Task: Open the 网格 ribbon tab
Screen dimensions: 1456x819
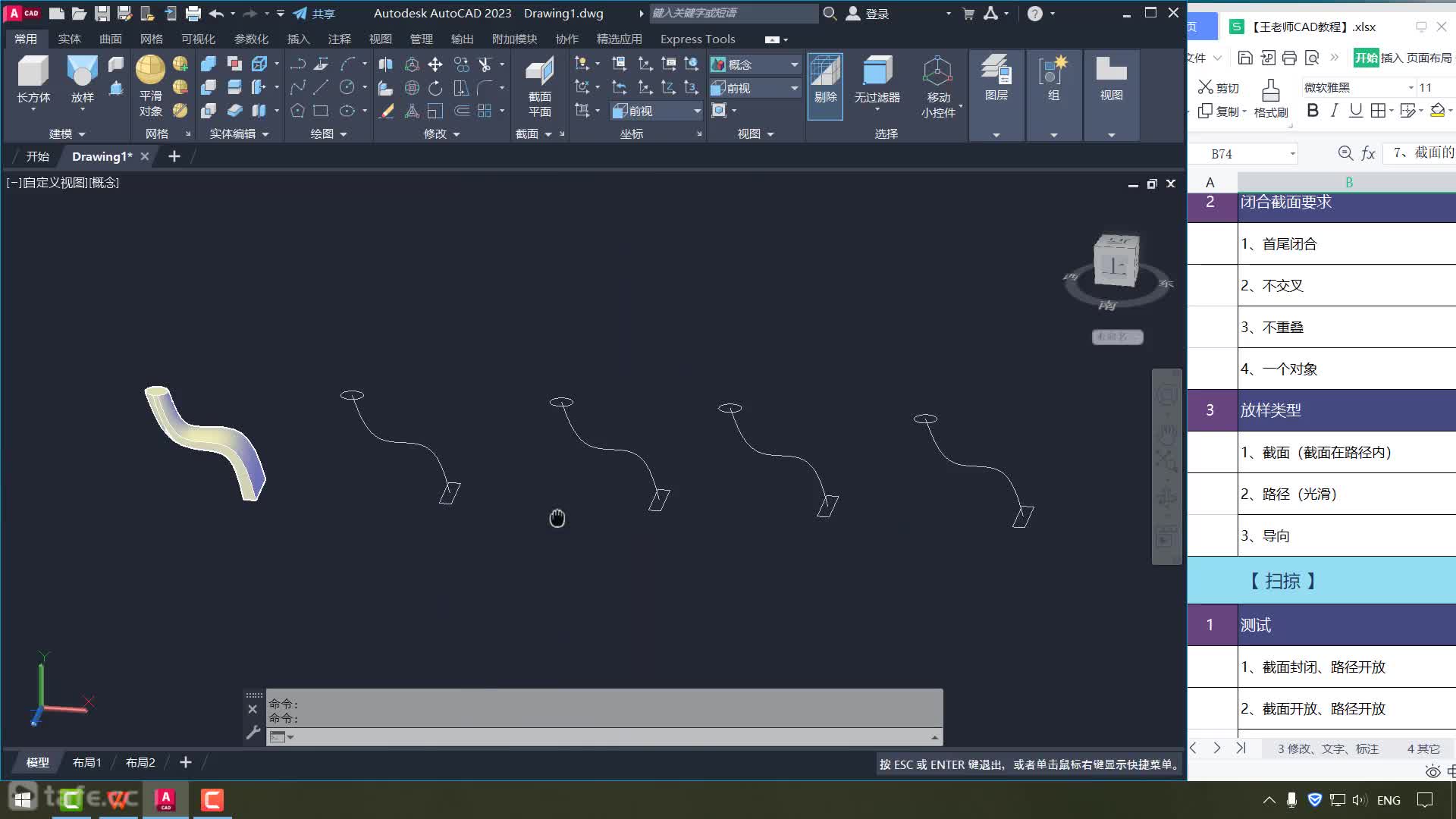Action: tap(152, 39)
